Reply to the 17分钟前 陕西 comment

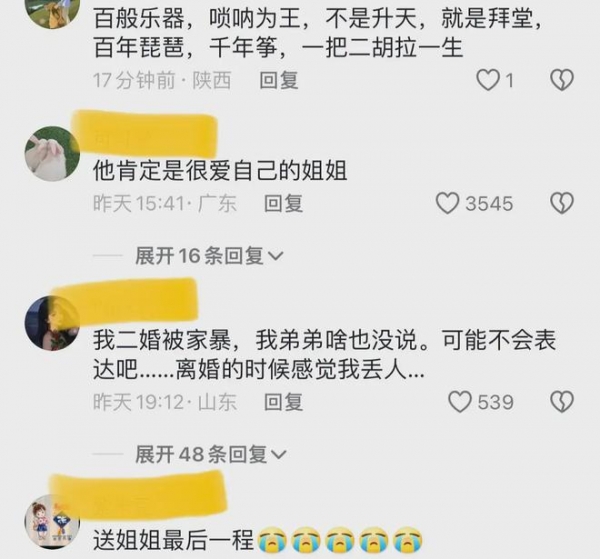[279, 80]
